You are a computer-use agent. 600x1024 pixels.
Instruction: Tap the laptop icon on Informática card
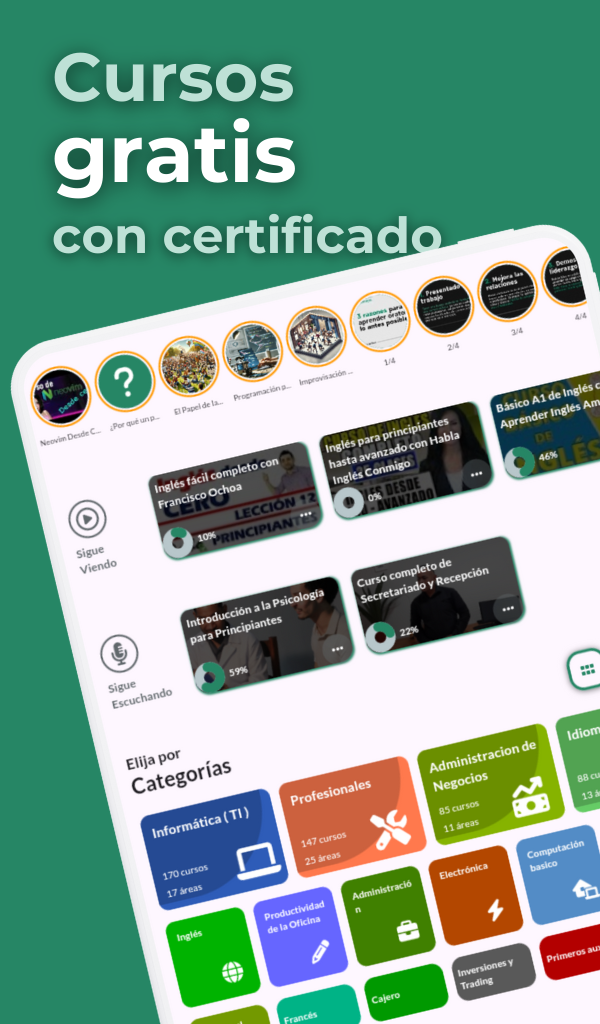point(260,860)
